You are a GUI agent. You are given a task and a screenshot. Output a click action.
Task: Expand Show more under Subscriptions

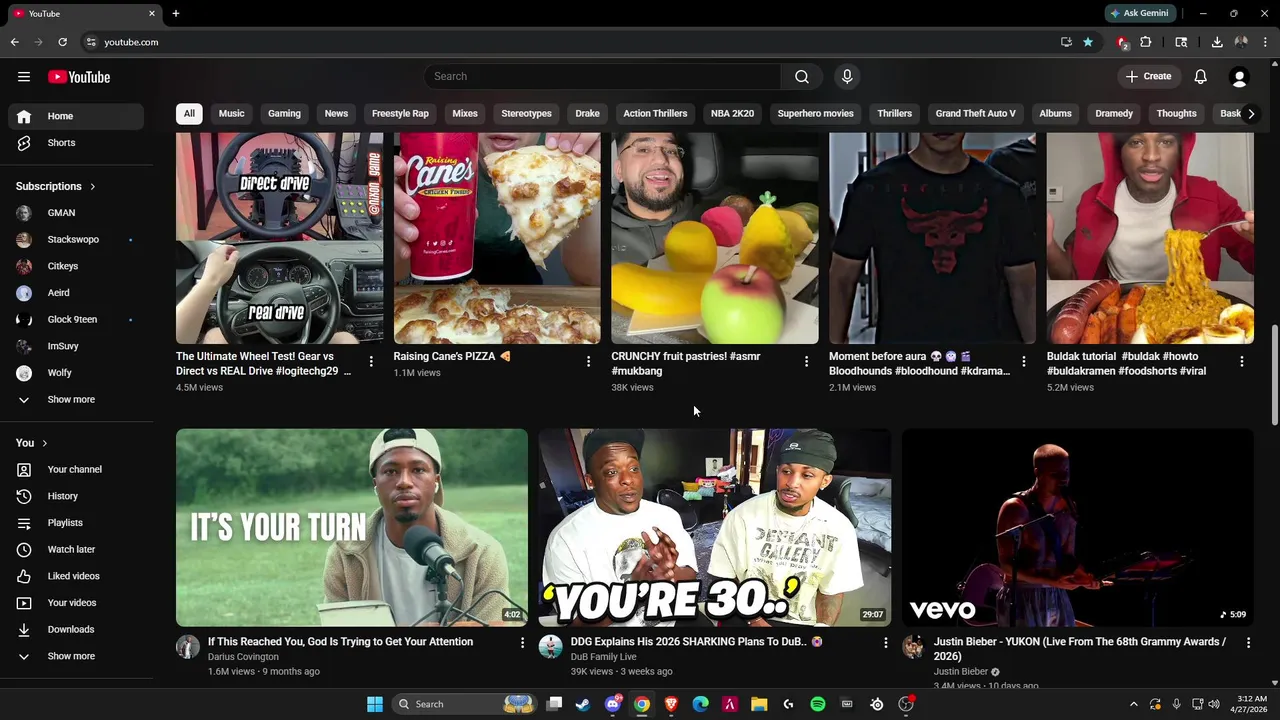76,399
